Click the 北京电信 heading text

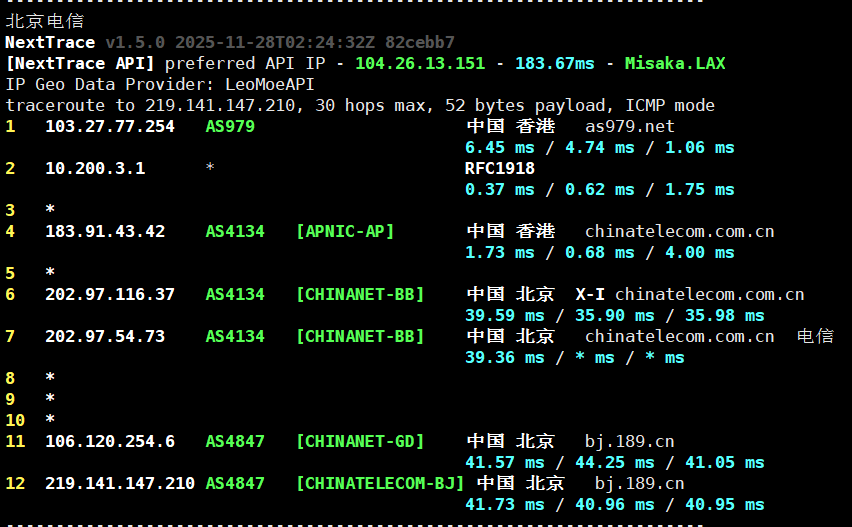[45, 20]
